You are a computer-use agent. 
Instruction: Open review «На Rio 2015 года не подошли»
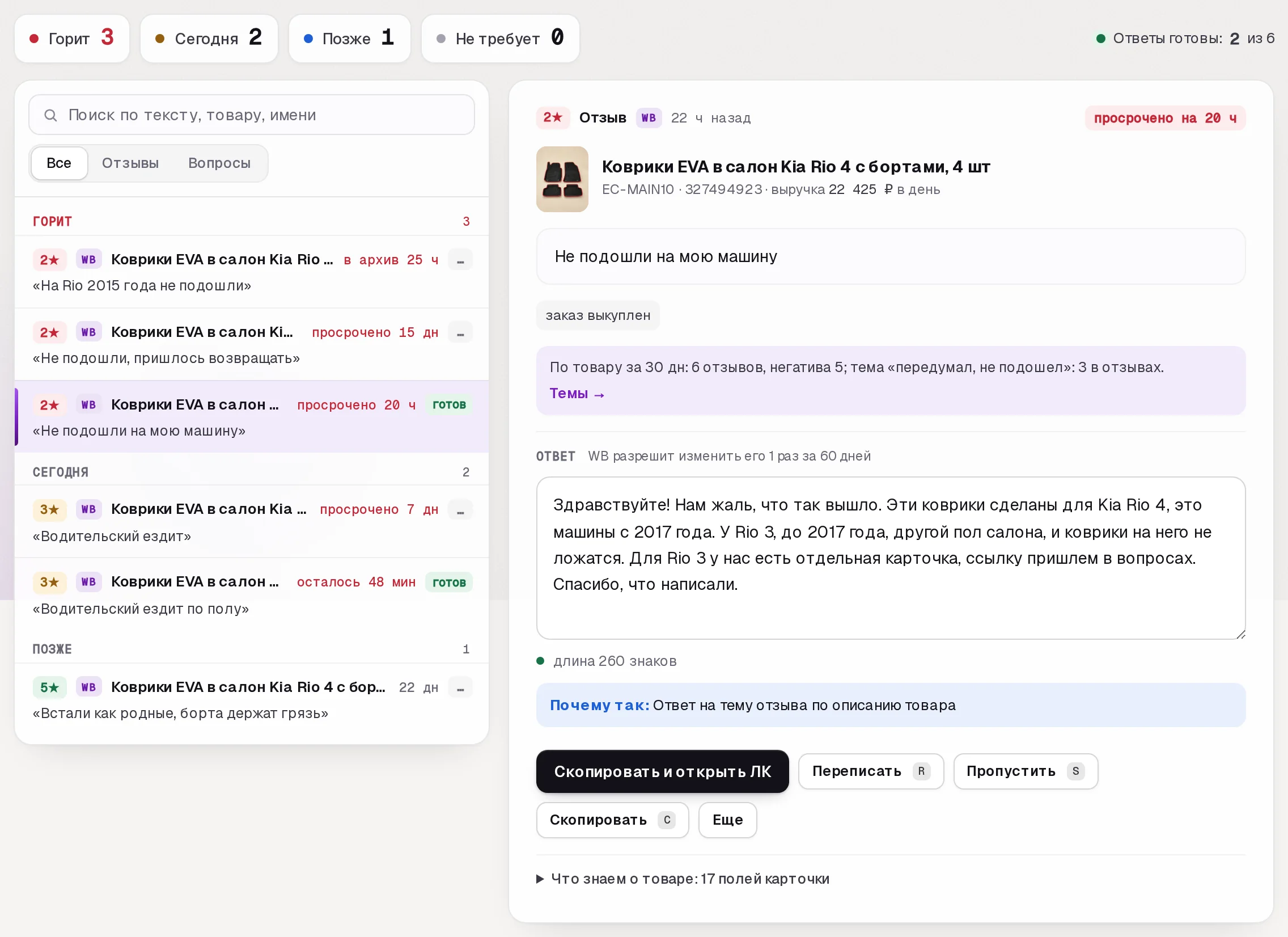(252, 272)
